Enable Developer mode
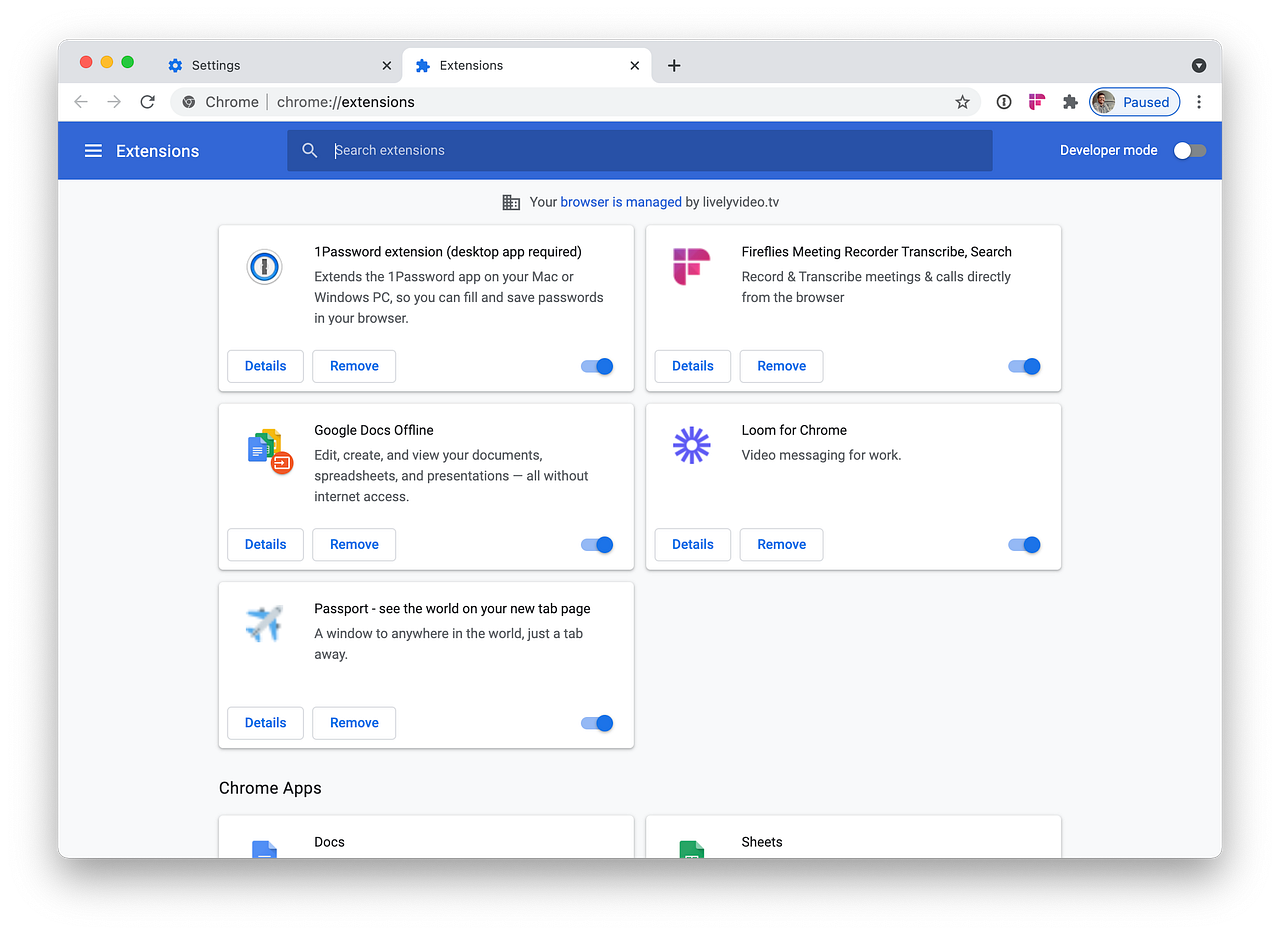Screen dimensions: 1280x935 click(x=1188, y=150)
